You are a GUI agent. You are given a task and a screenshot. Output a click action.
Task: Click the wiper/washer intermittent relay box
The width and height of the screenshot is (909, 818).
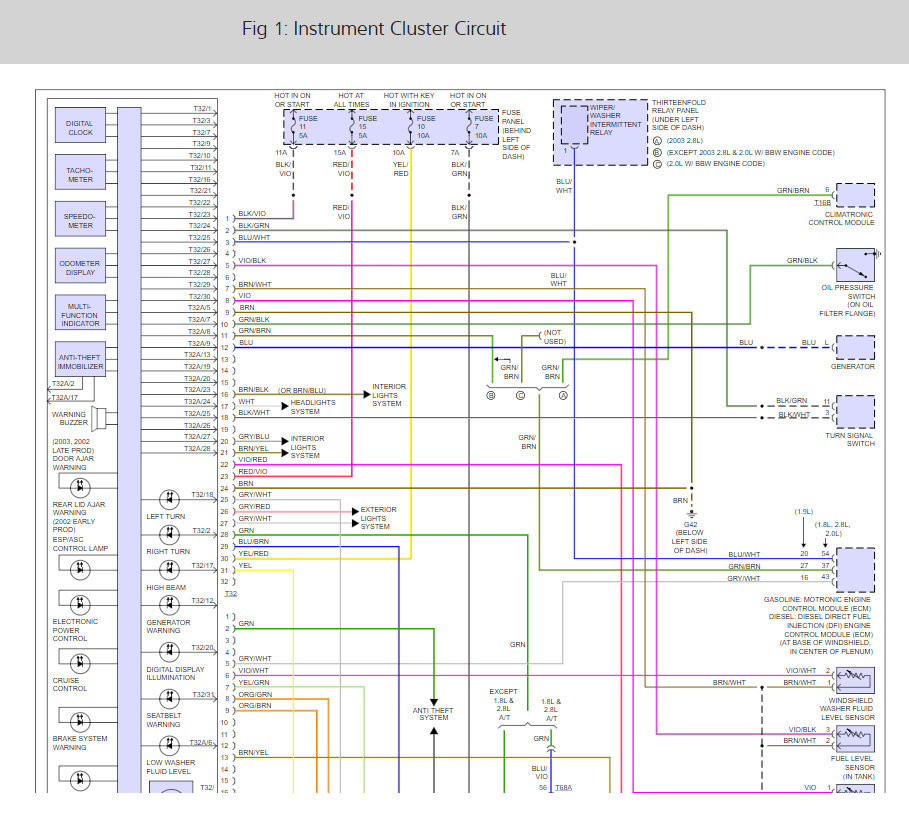click(575, 125)
